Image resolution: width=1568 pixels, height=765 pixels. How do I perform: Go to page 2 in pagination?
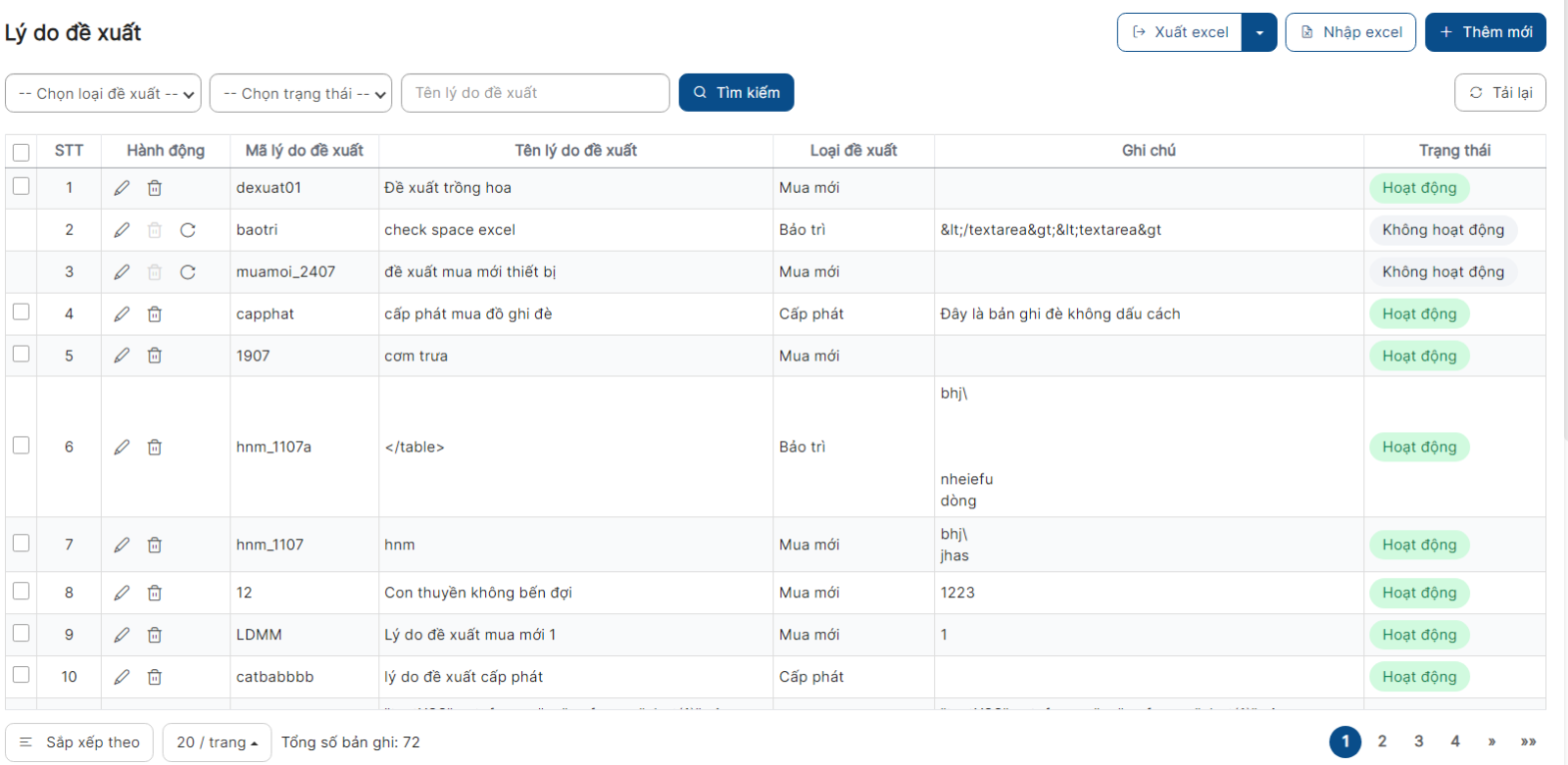click(1382, 741)
